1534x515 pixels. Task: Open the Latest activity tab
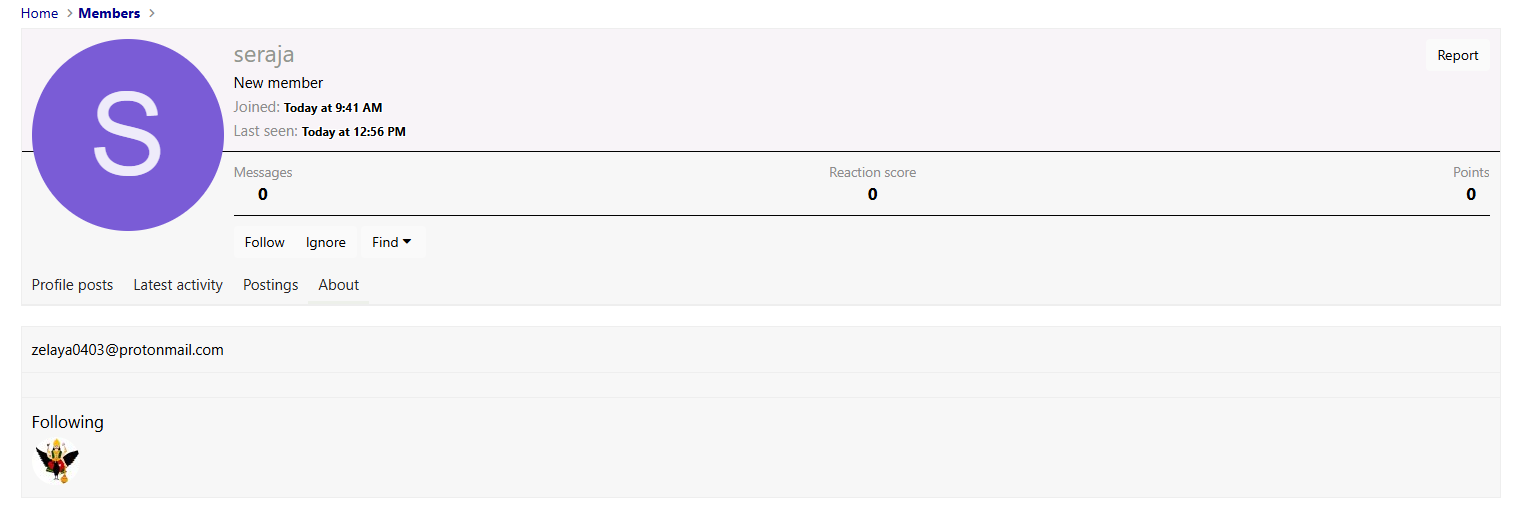click(178, 285)
